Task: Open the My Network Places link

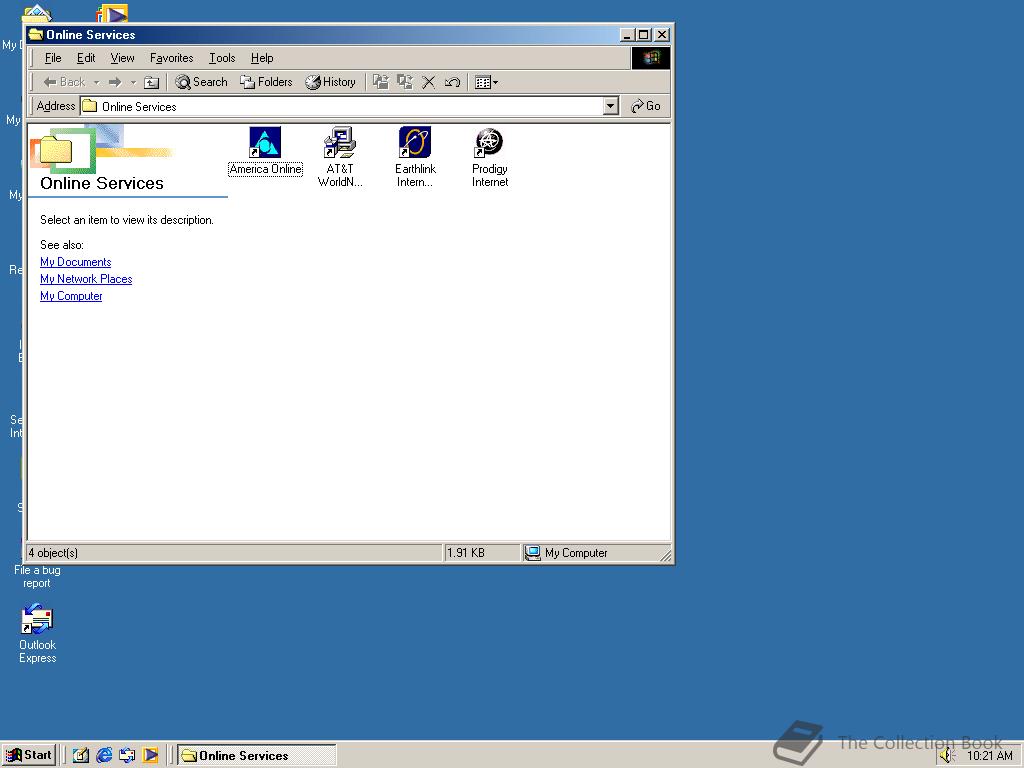Action: coord(86,279)
